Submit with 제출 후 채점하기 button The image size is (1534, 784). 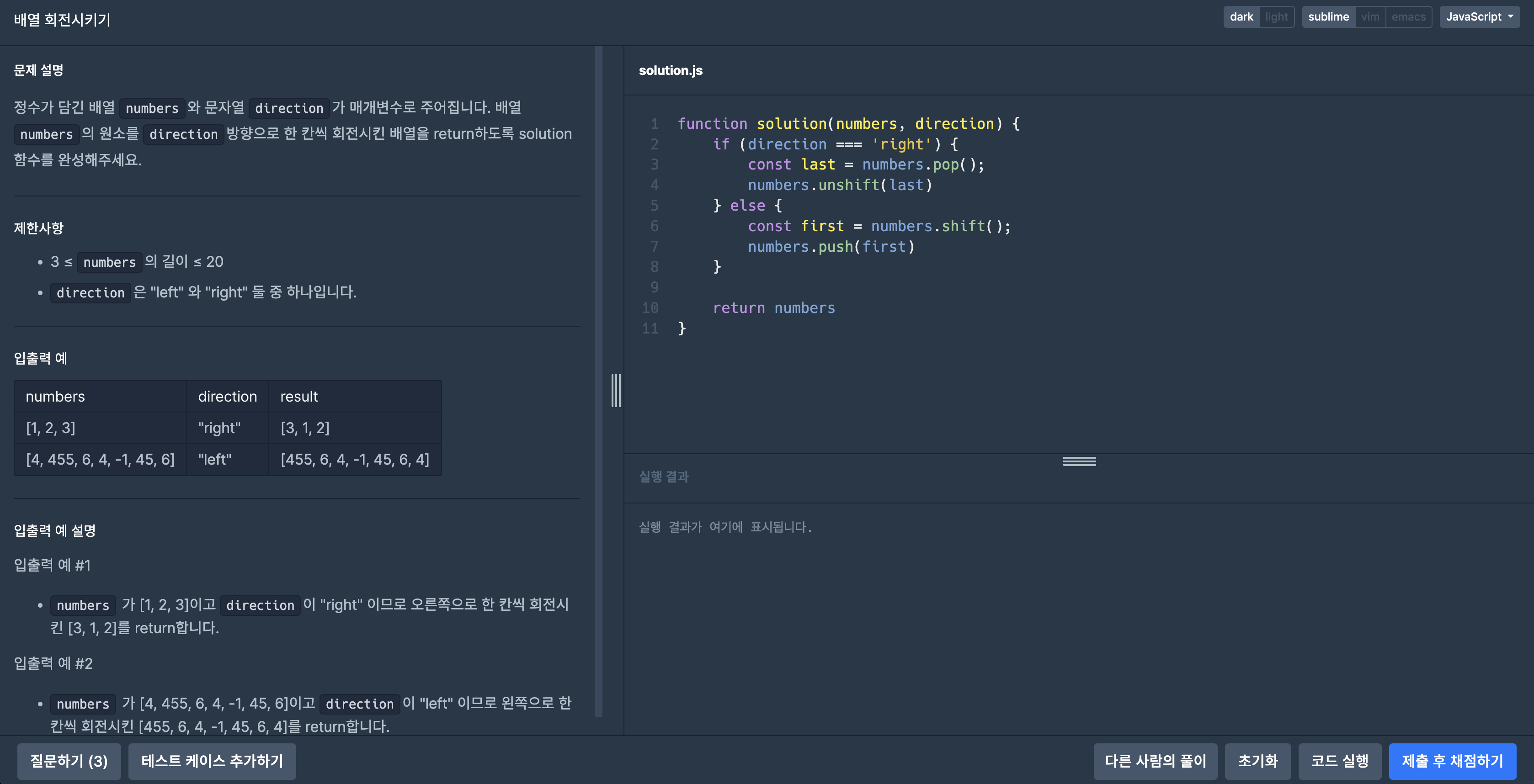(x=1452, y=761)
